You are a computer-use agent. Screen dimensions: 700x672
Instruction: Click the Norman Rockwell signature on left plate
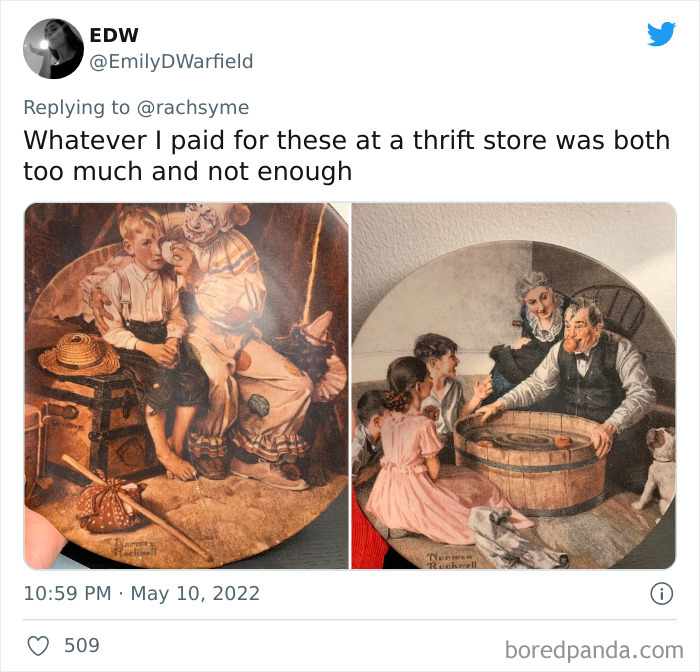[135, 547]
